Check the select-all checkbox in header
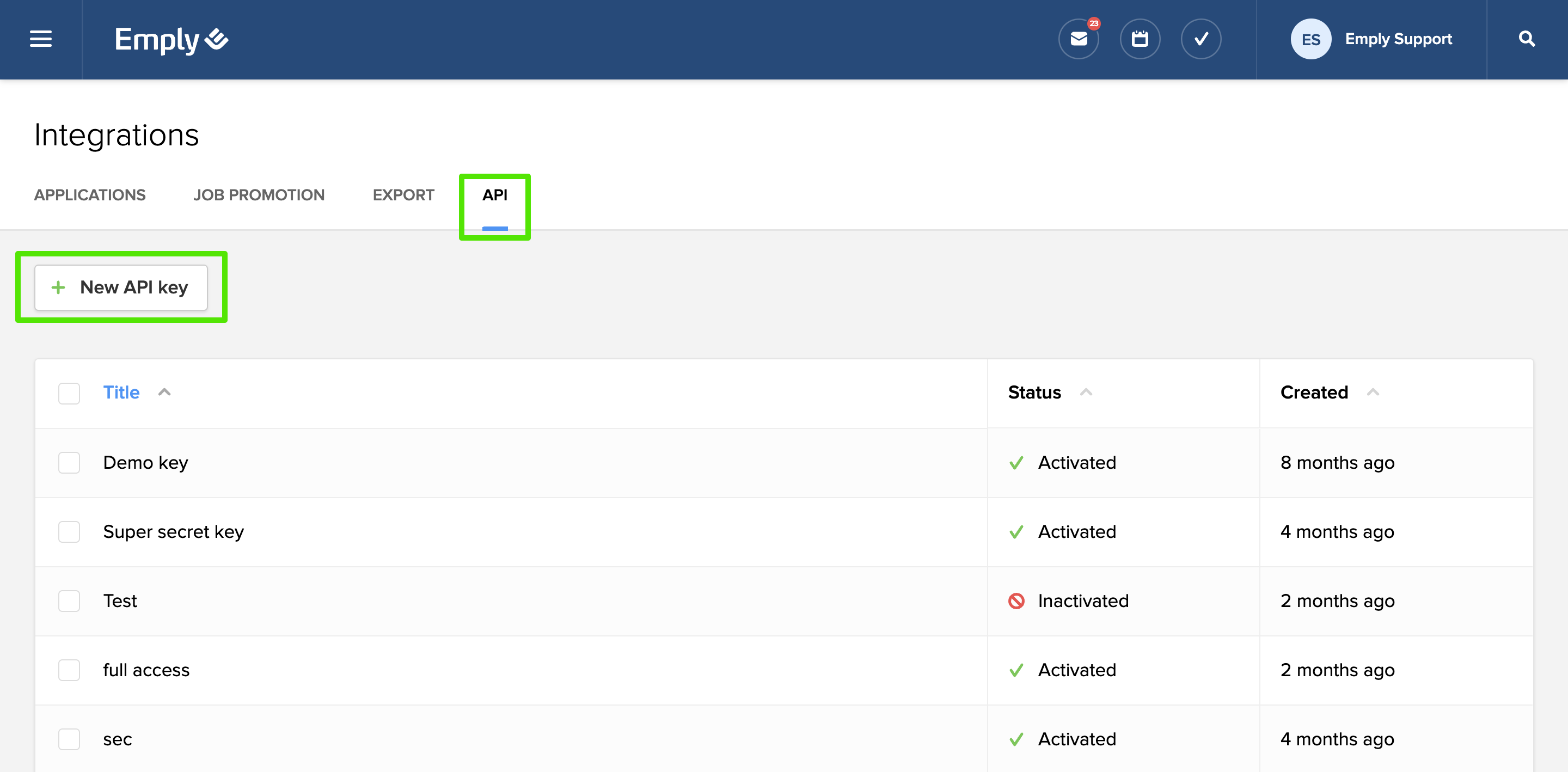The height and width of the screenshot is (772, 1568). 69,393
